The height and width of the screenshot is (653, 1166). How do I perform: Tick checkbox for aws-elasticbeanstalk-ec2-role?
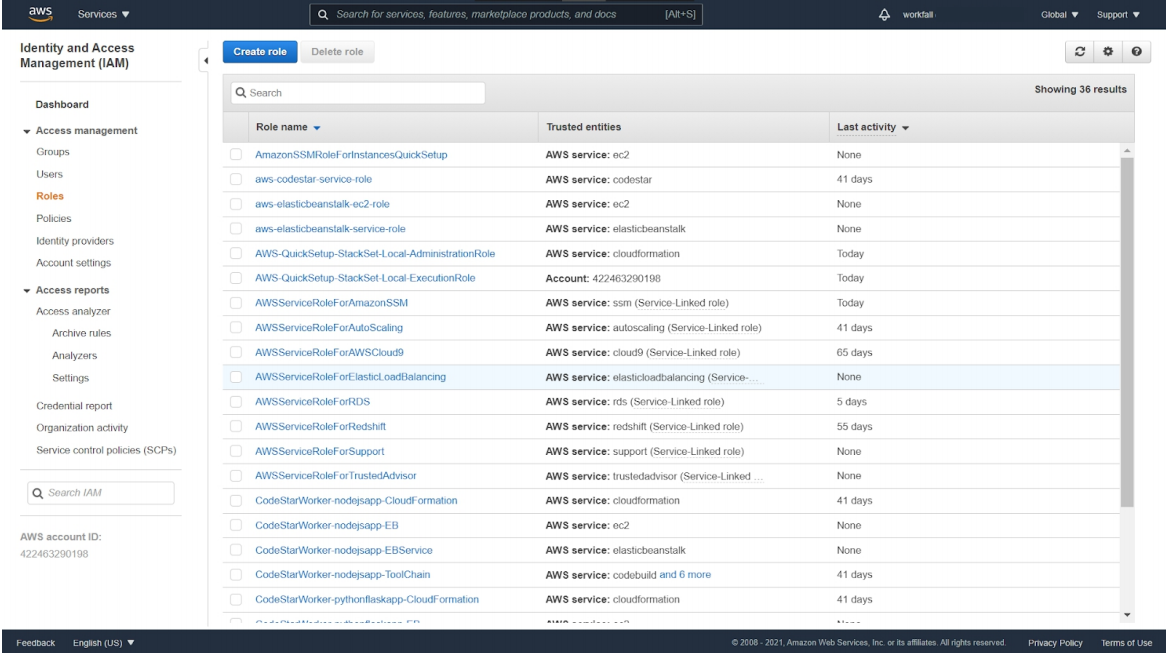(x=236, y=204)
